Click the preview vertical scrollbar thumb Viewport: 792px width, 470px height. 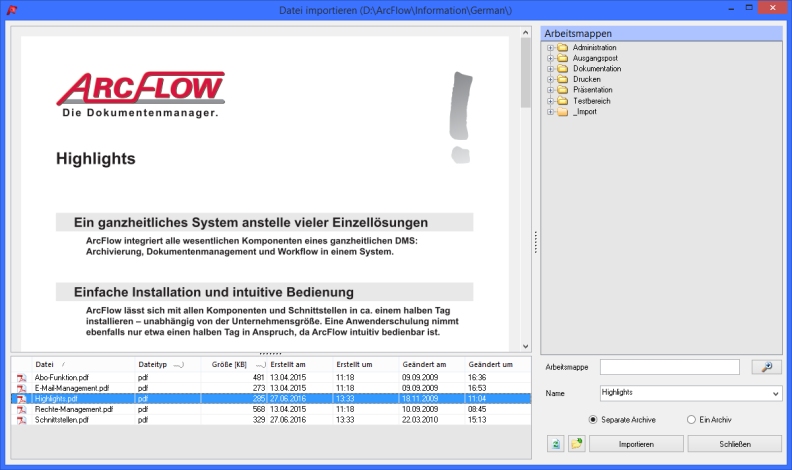point(525,73)
